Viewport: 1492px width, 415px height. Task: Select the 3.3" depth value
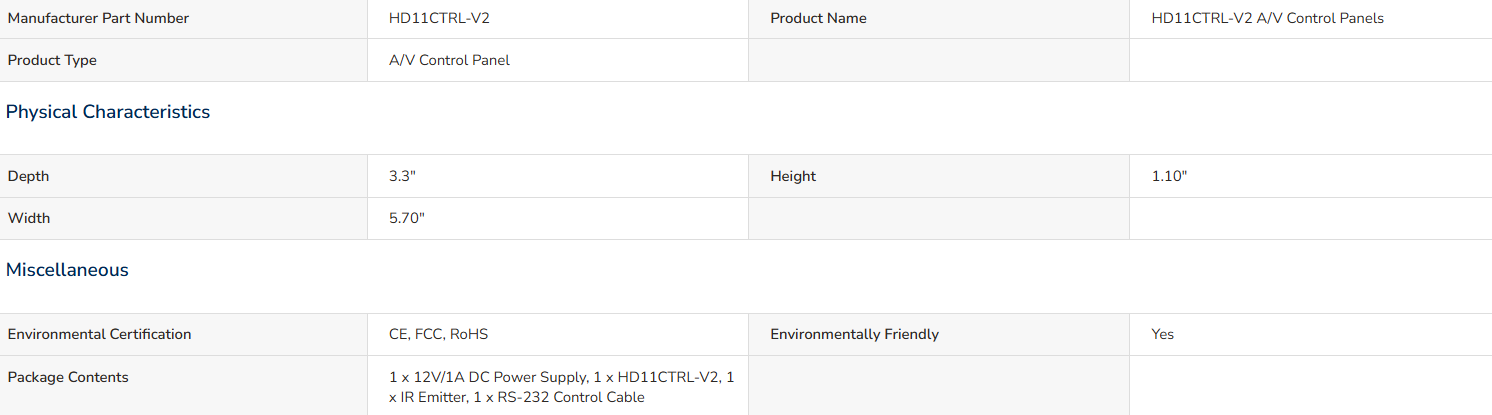click(402, 176)
